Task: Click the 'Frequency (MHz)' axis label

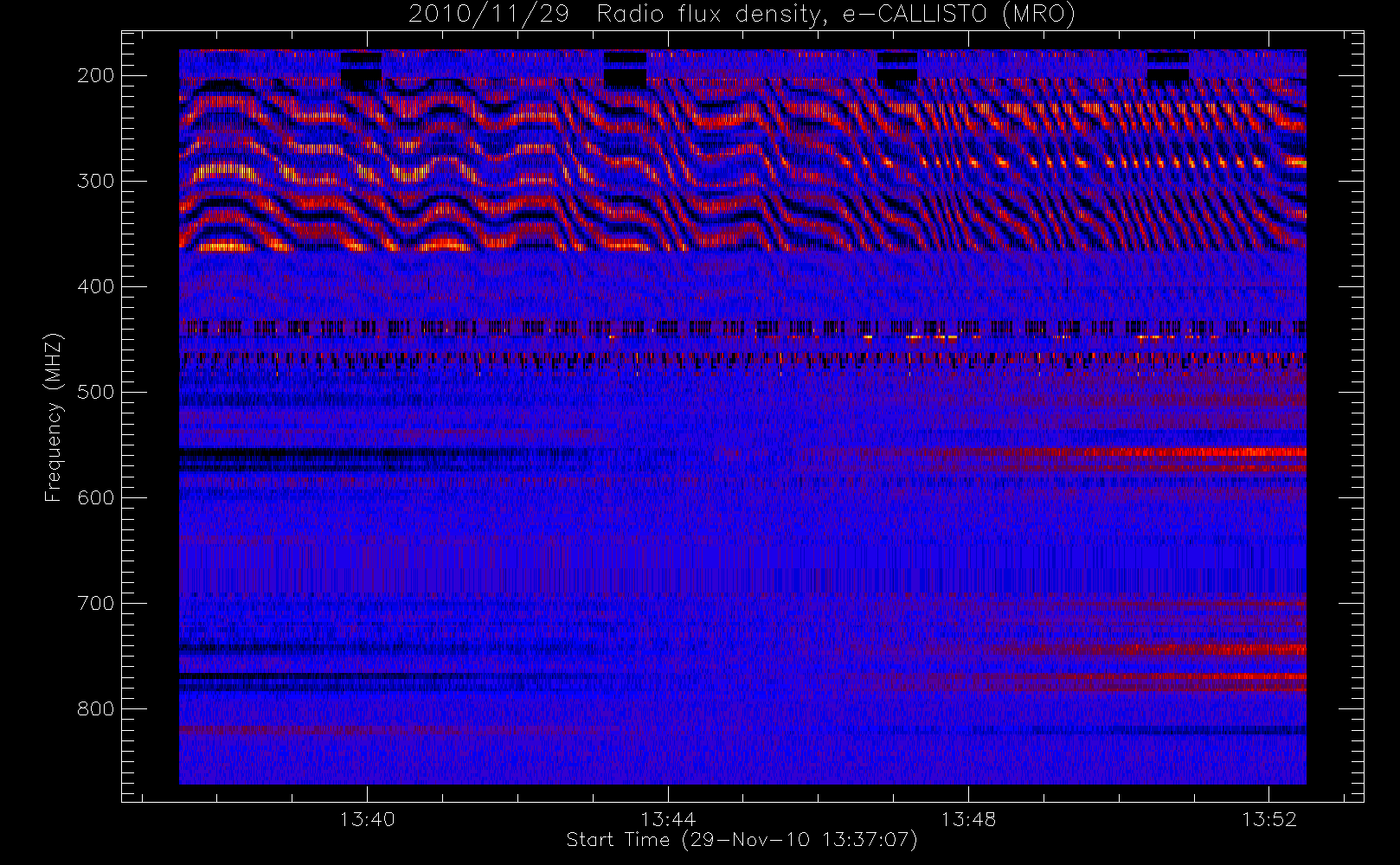Action: coord(54,417)
